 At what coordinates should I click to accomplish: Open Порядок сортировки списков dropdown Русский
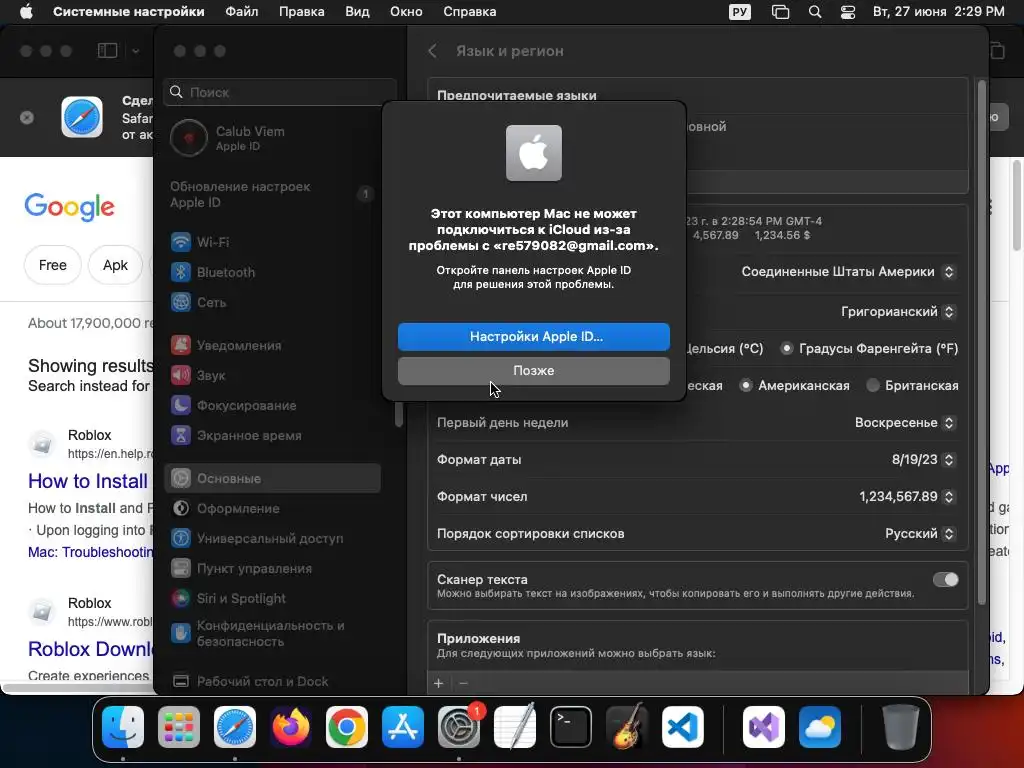tap(920, 534)
